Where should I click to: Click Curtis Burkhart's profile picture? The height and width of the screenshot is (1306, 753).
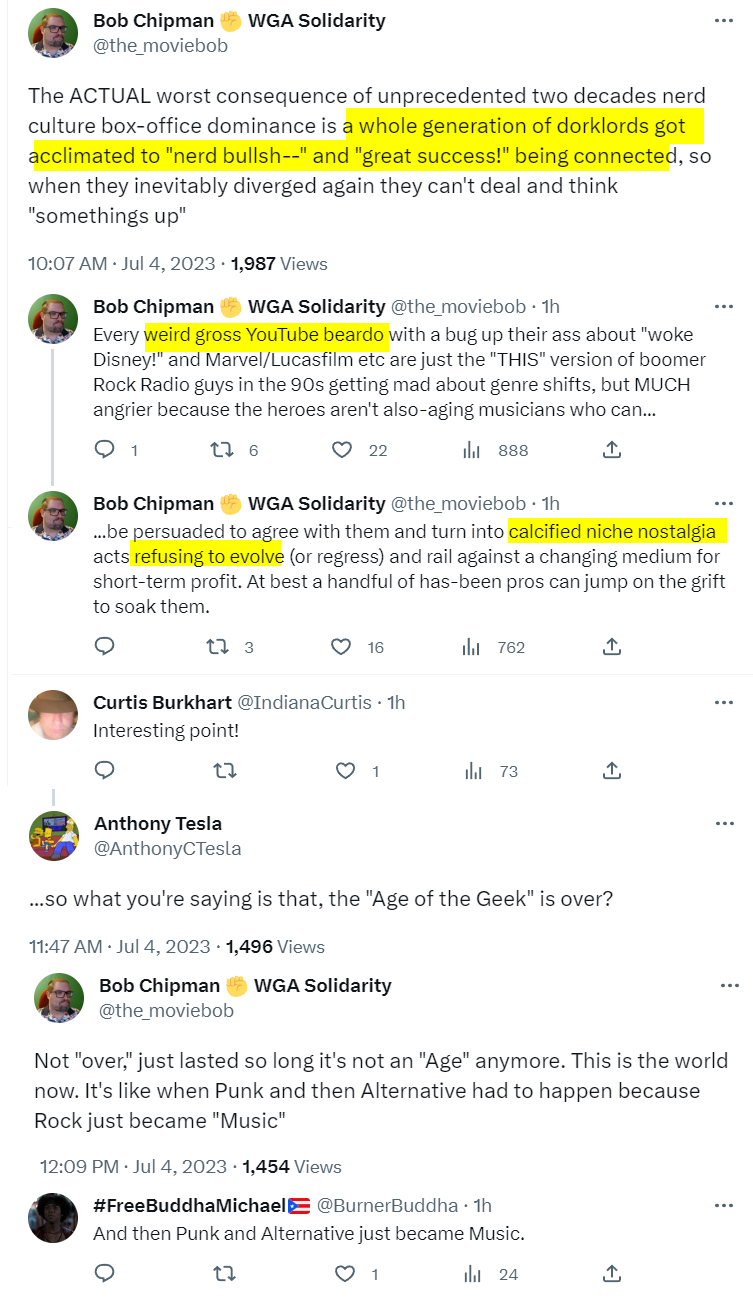pos(54,716)
